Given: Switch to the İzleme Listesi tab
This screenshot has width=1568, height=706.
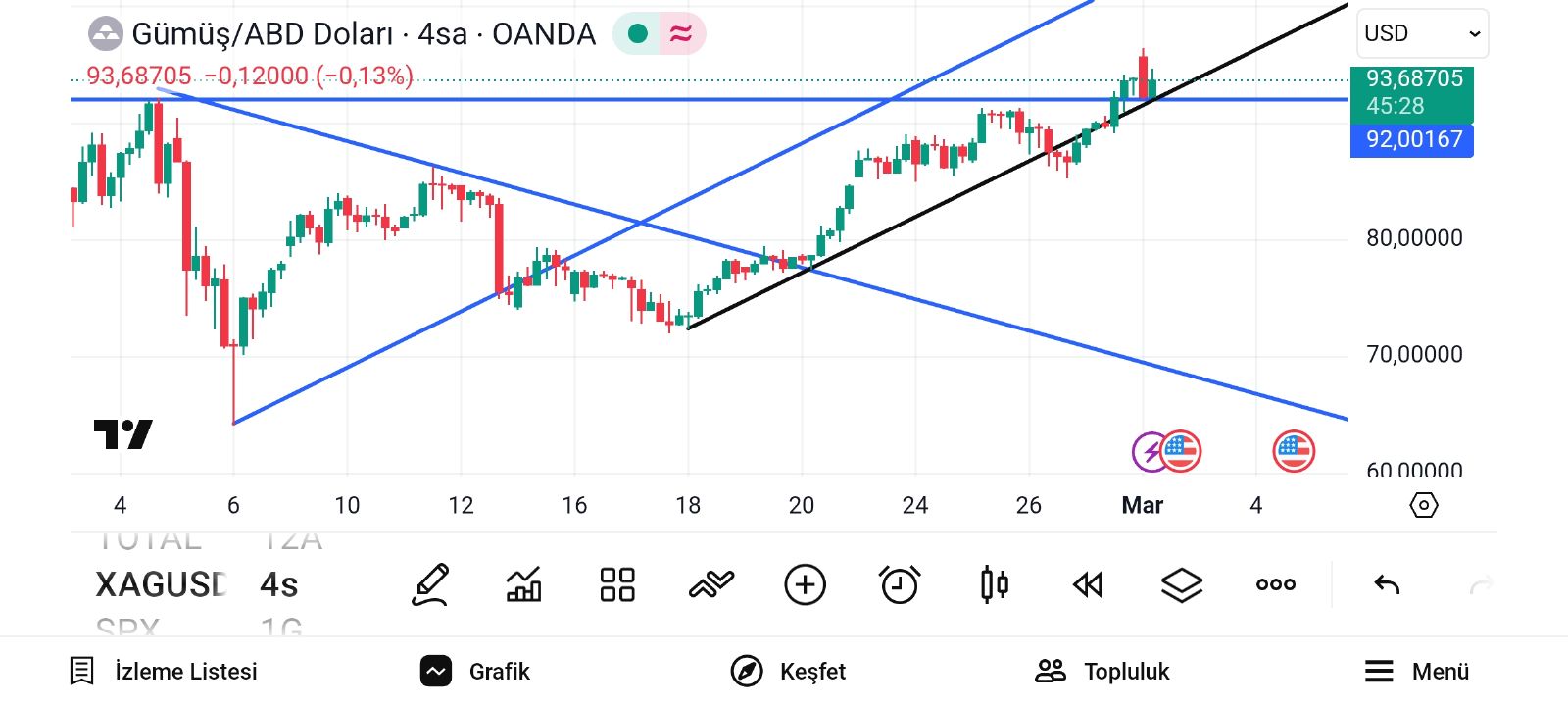Looking at the screenshot, I should pyautogui.click(x=164, y=672).
